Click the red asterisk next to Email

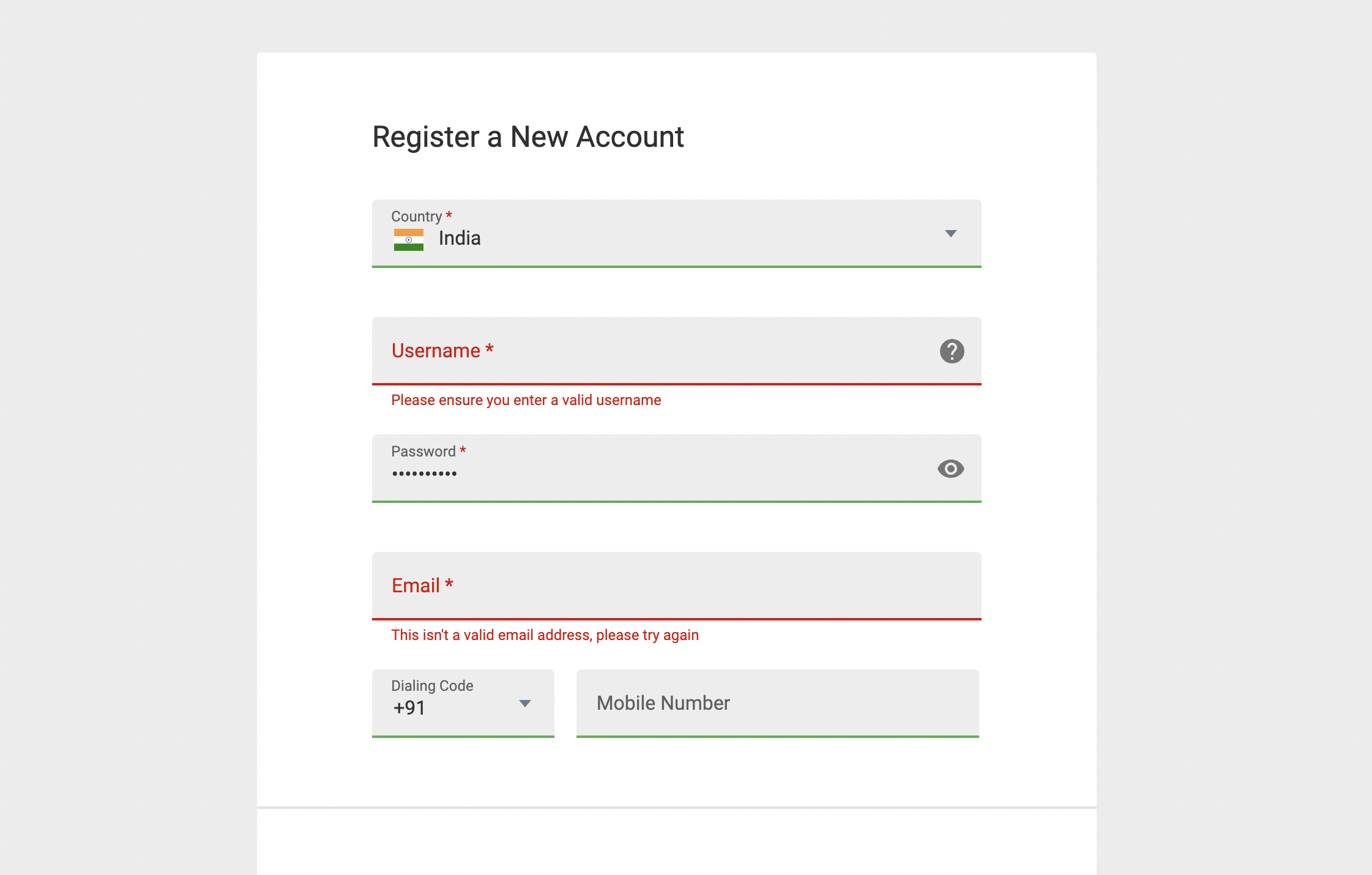coord(450,581)
